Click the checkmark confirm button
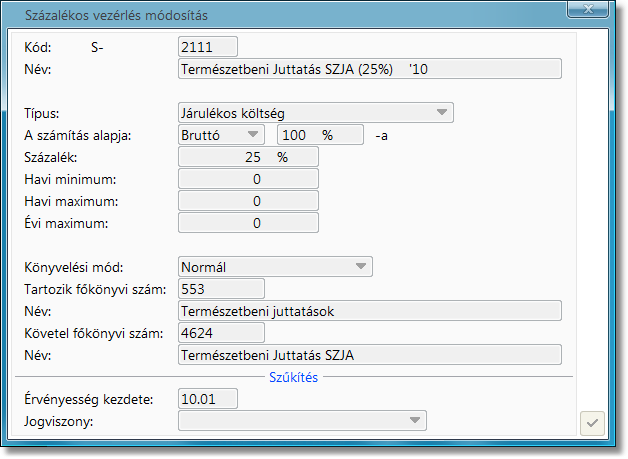This screenshot has height=459, width=628. [x=593, y=423]
